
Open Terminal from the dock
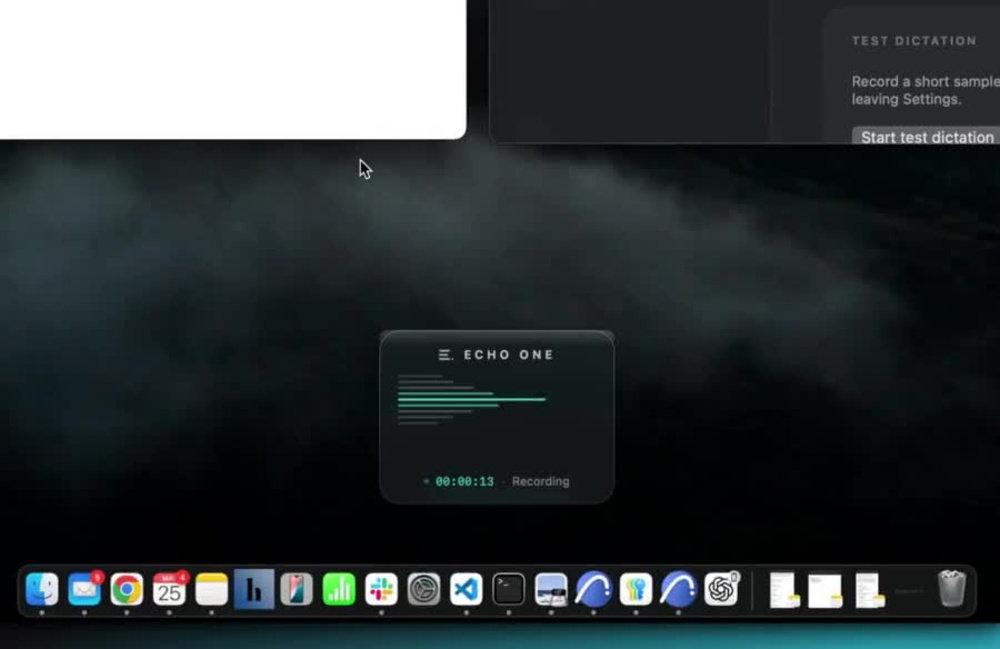click(508, 589)
